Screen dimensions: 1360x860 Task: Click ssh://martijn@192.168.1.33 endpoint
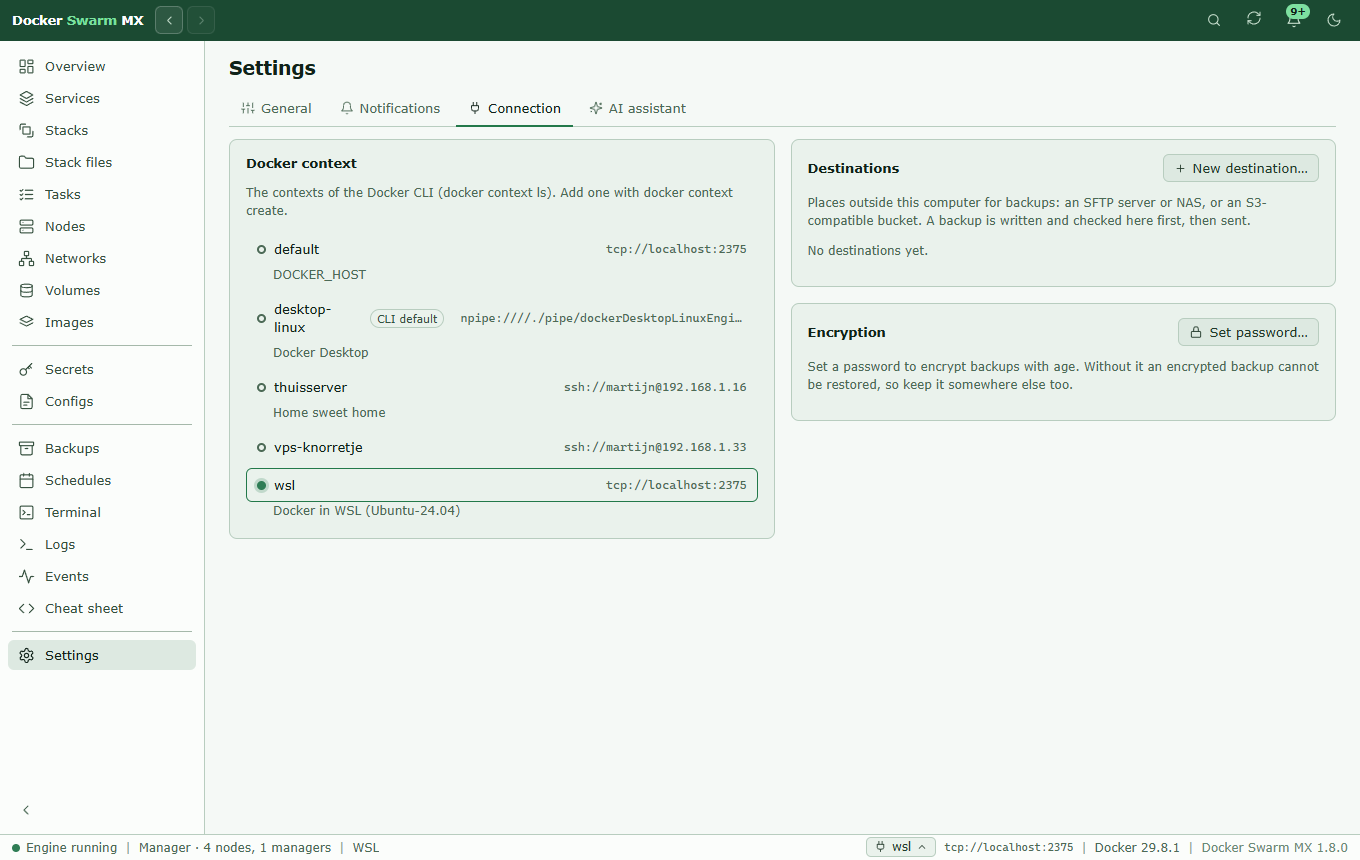coord(655,447)
